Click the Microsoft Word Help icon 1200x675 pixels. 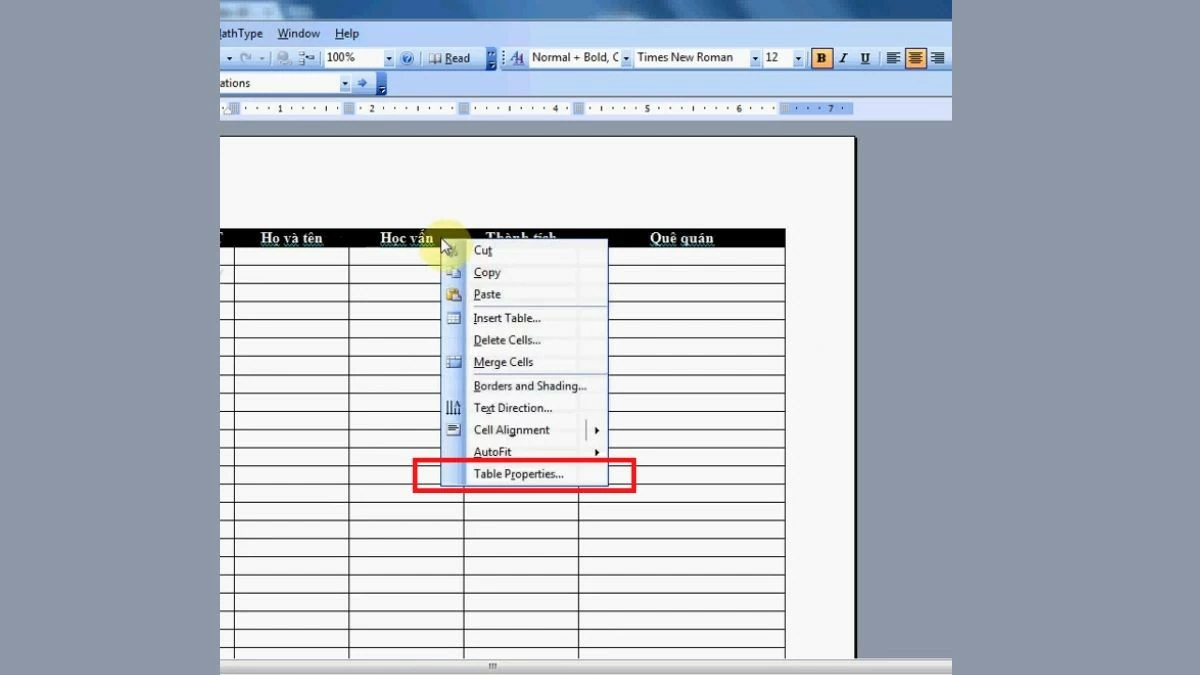click(x=407, y=58)
